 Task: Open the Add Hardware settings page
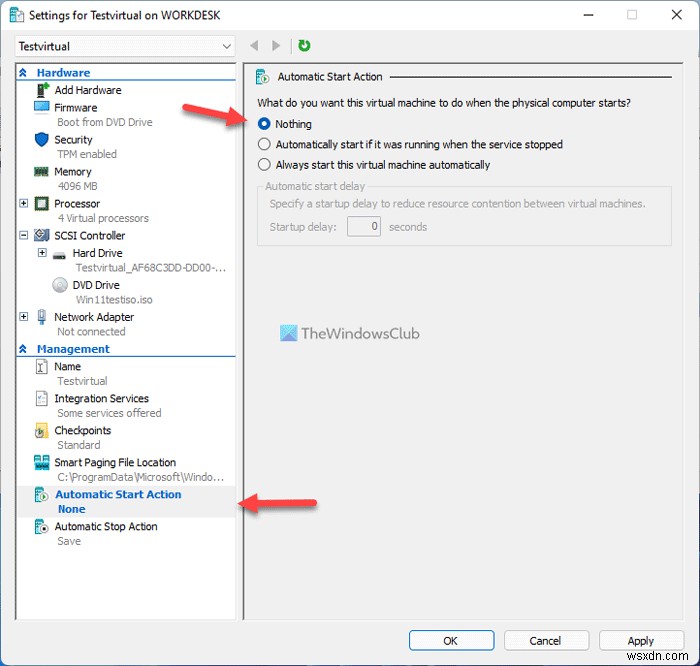point(88,90)
